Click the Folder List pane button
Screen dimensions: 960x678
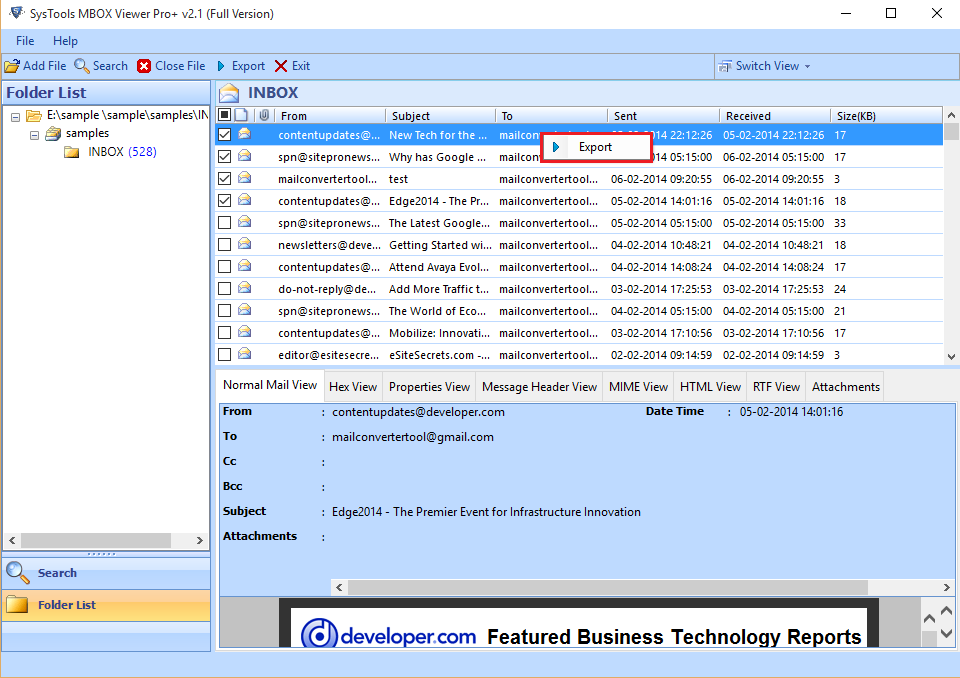[x=106, y=605]
